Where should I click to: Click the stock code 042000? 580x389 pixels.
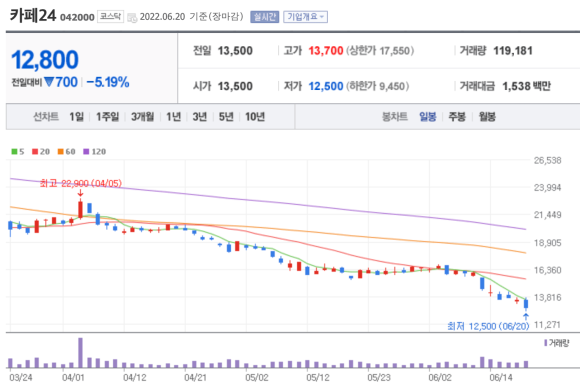(77, 17)
